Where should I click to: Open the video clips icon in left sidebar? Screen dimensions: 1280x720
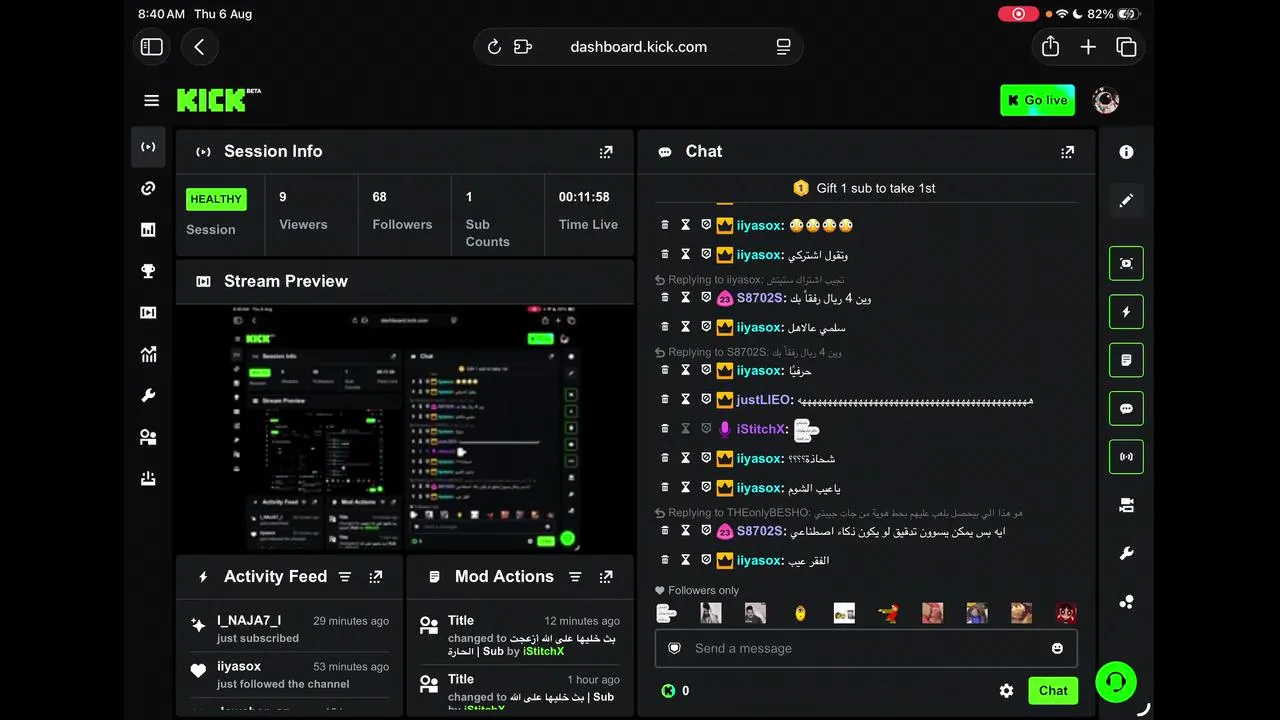click(x=148, y=313)
